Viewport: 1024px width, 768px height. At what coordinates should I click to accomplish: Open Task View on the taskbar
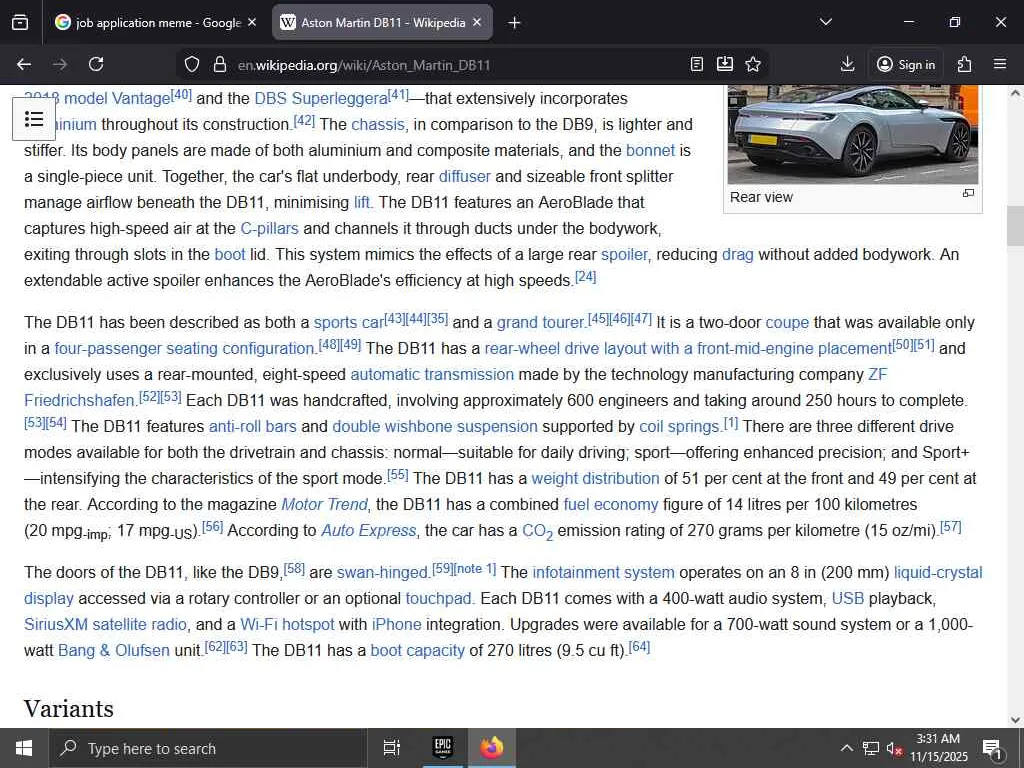[x=391, y=748]
